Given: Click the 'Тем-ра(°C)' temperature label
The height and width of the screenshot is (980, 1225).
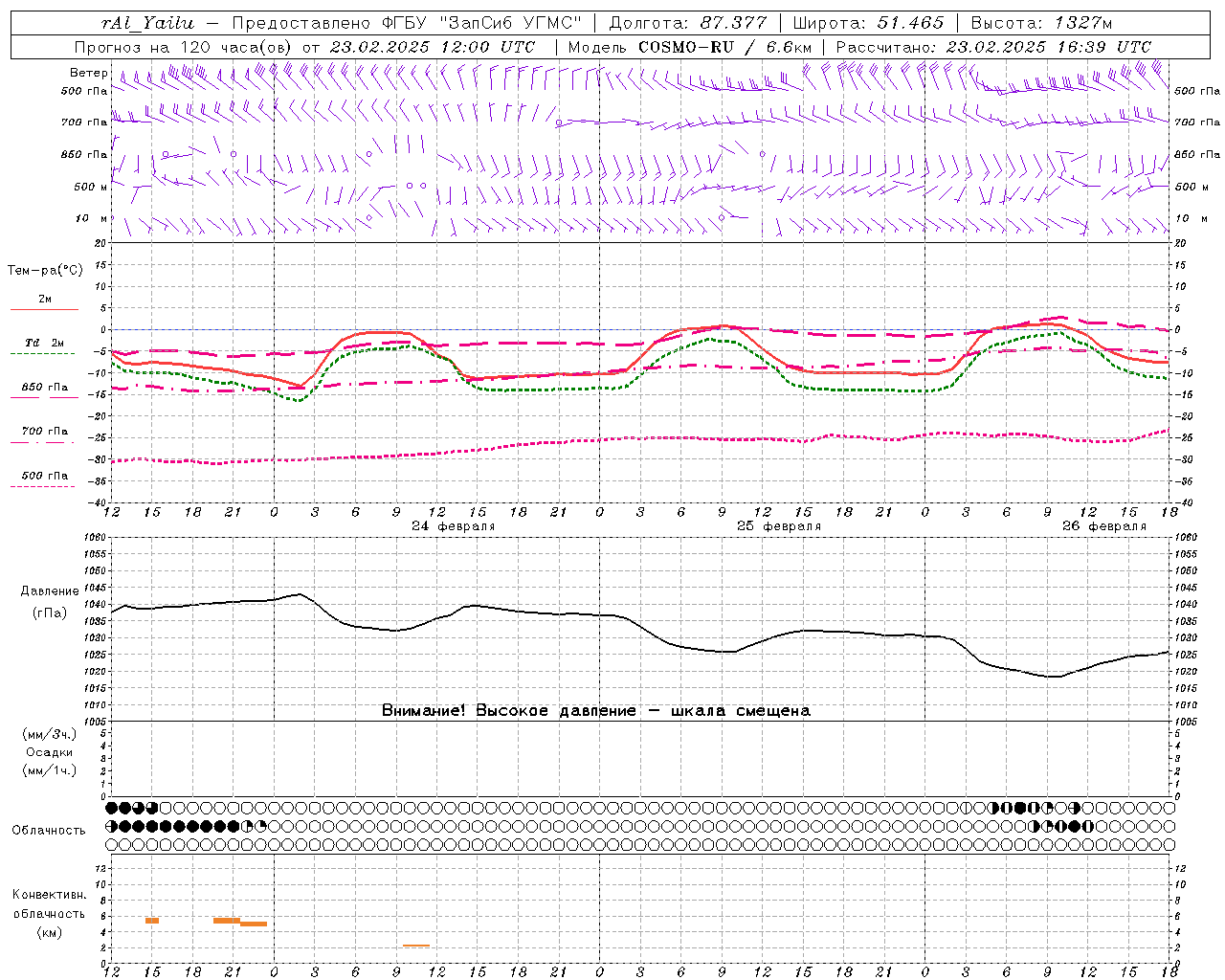Looking at the screenshot, I should coord(45,271).
